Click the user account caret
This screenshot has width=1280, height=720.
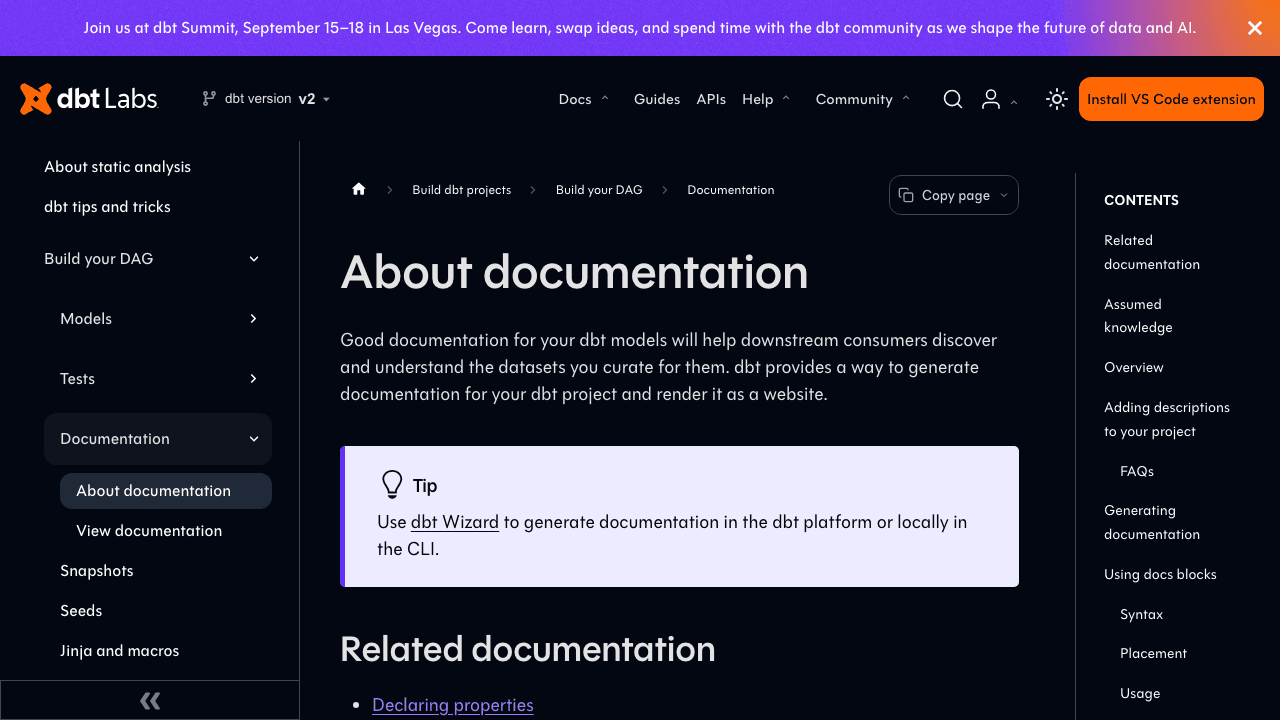click(1014, 101)
